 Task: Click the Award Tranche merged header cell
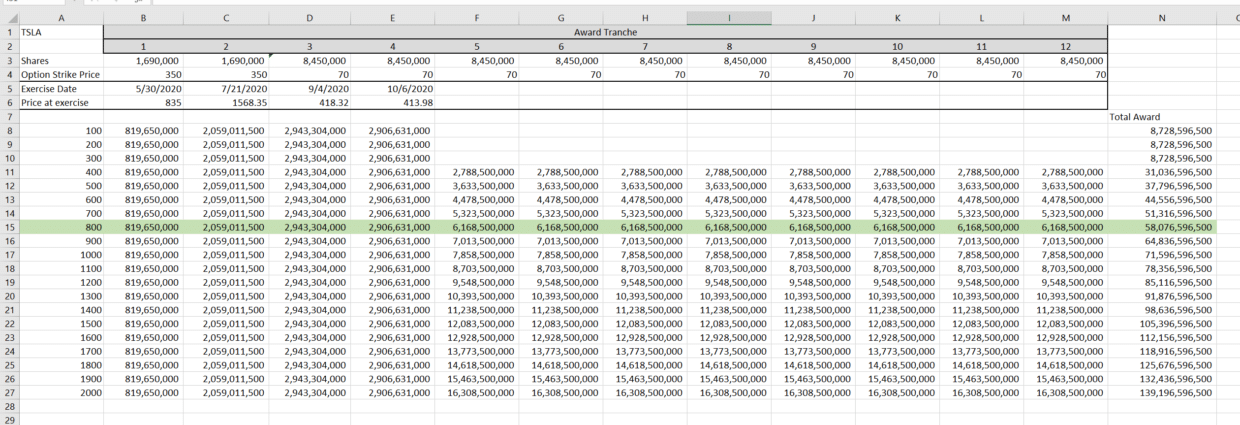coord(605,33)
